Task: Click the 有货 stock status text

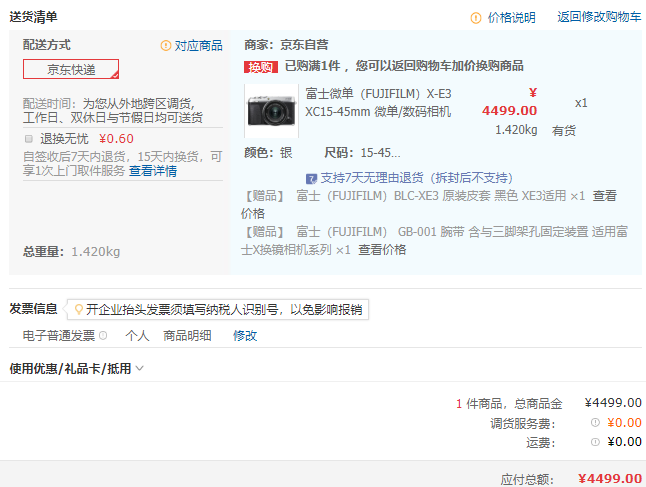Action: coord(564,131)
